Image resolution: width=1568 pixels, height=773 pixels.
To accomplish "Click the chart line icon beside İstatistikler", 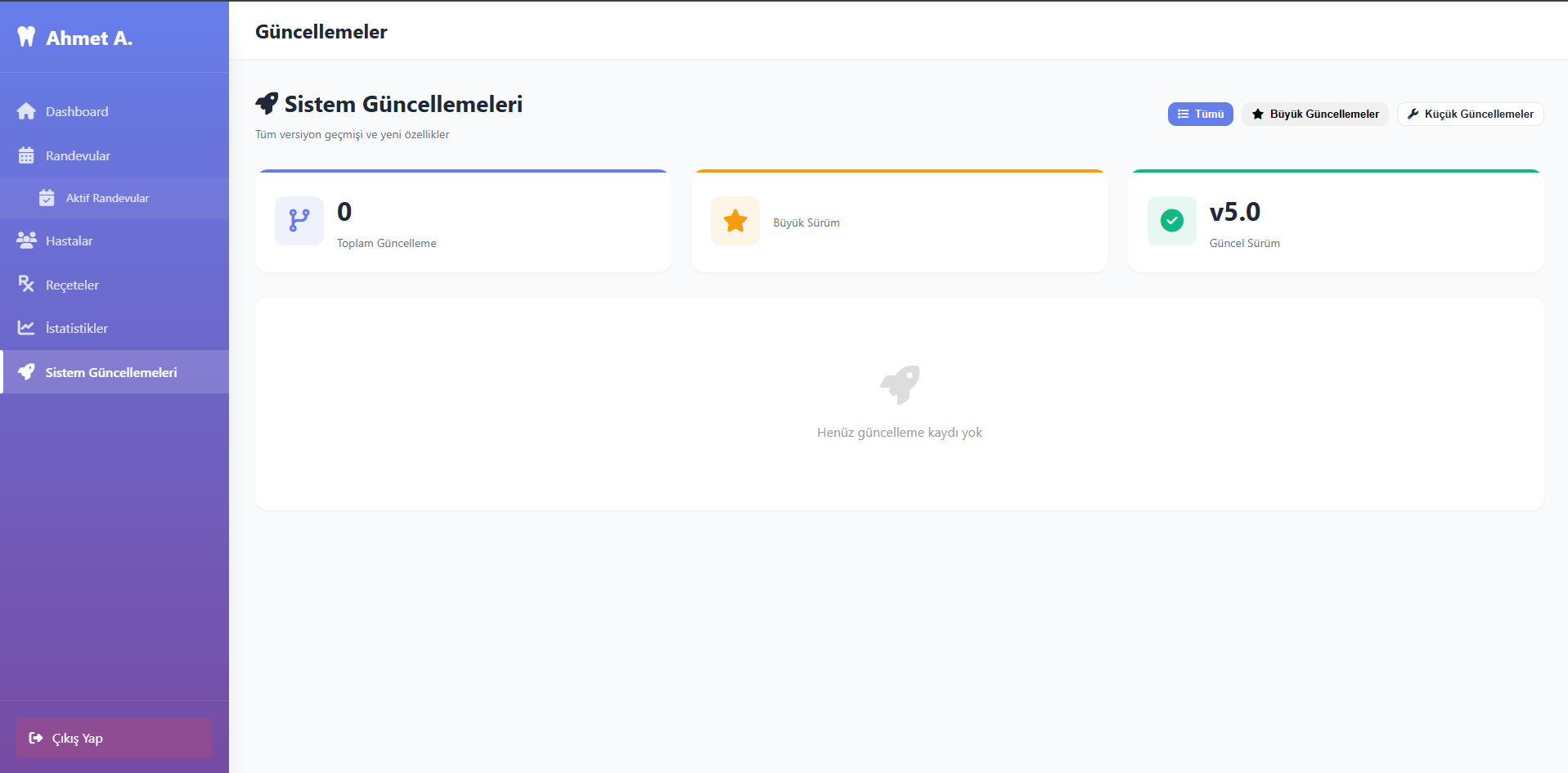I will pyautogui.click(x=26, y=328).
